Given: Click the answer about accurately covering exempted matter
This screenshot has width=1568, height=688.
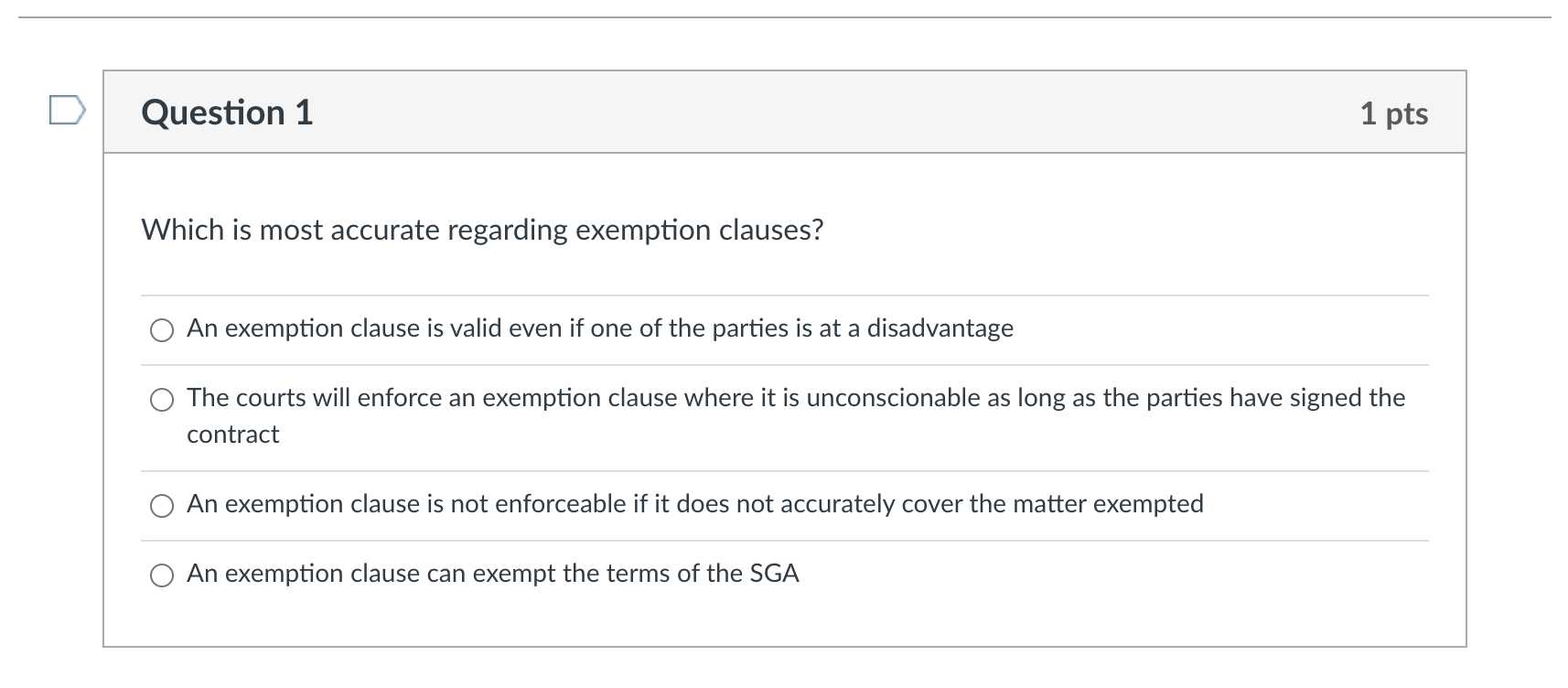Looking at the screenshot, I should (x=694, y=503).
